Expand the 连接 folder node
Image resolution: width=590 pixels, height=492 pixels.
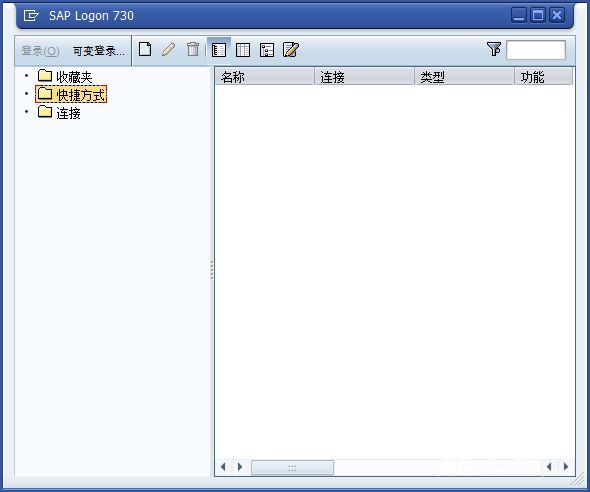tap(26, 112)
